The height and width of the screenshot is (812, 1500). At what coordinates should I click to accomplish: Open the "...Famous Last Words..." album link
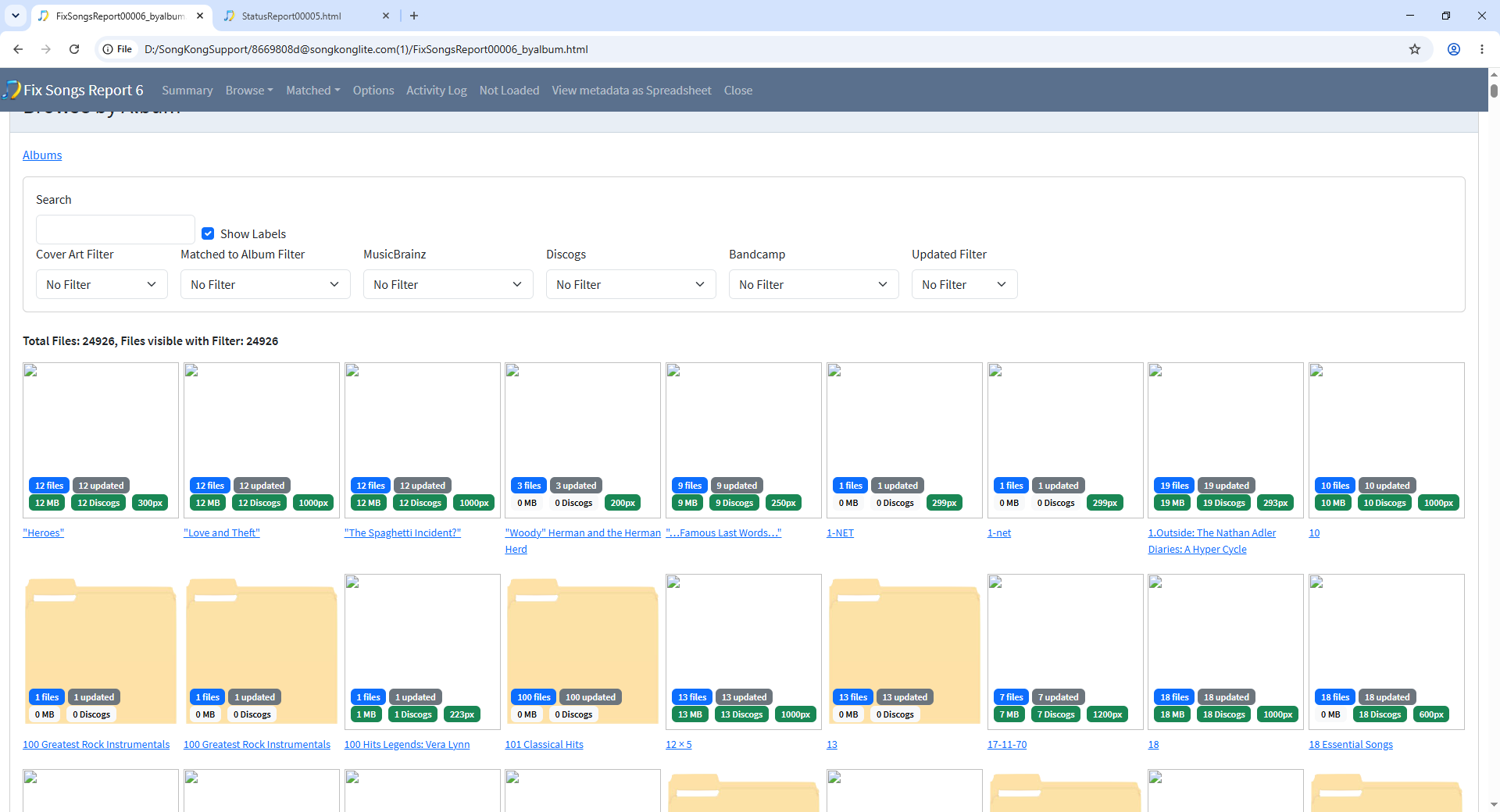723,533
